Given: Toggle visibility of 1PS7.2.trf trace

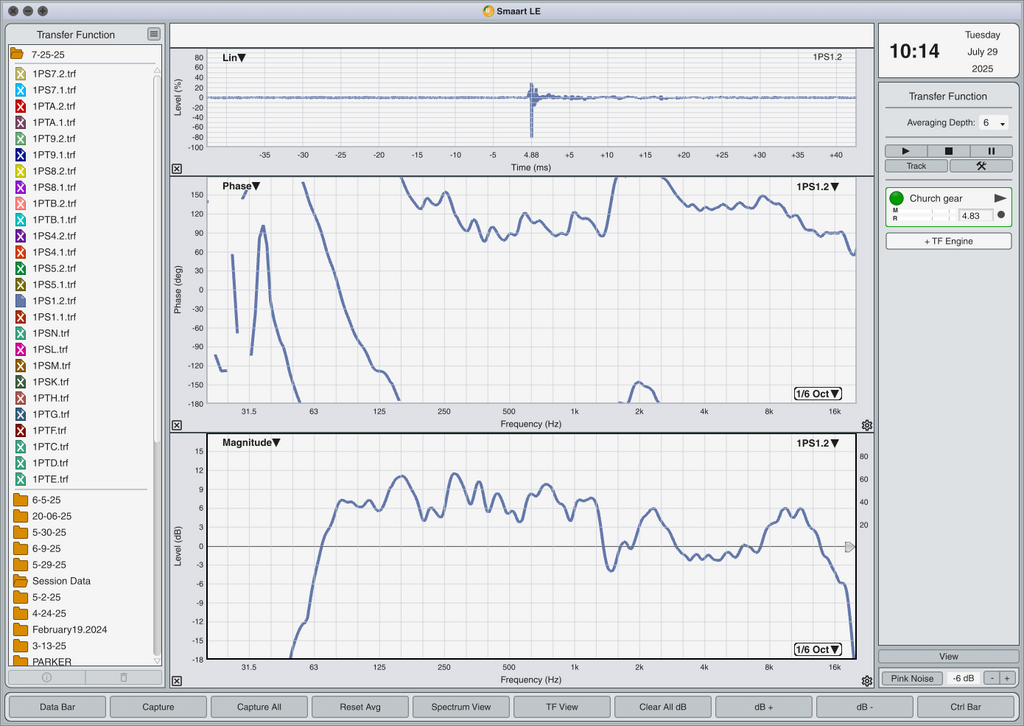Looking at the screenshot, I should pyautogui.click(x=20, y=74).
